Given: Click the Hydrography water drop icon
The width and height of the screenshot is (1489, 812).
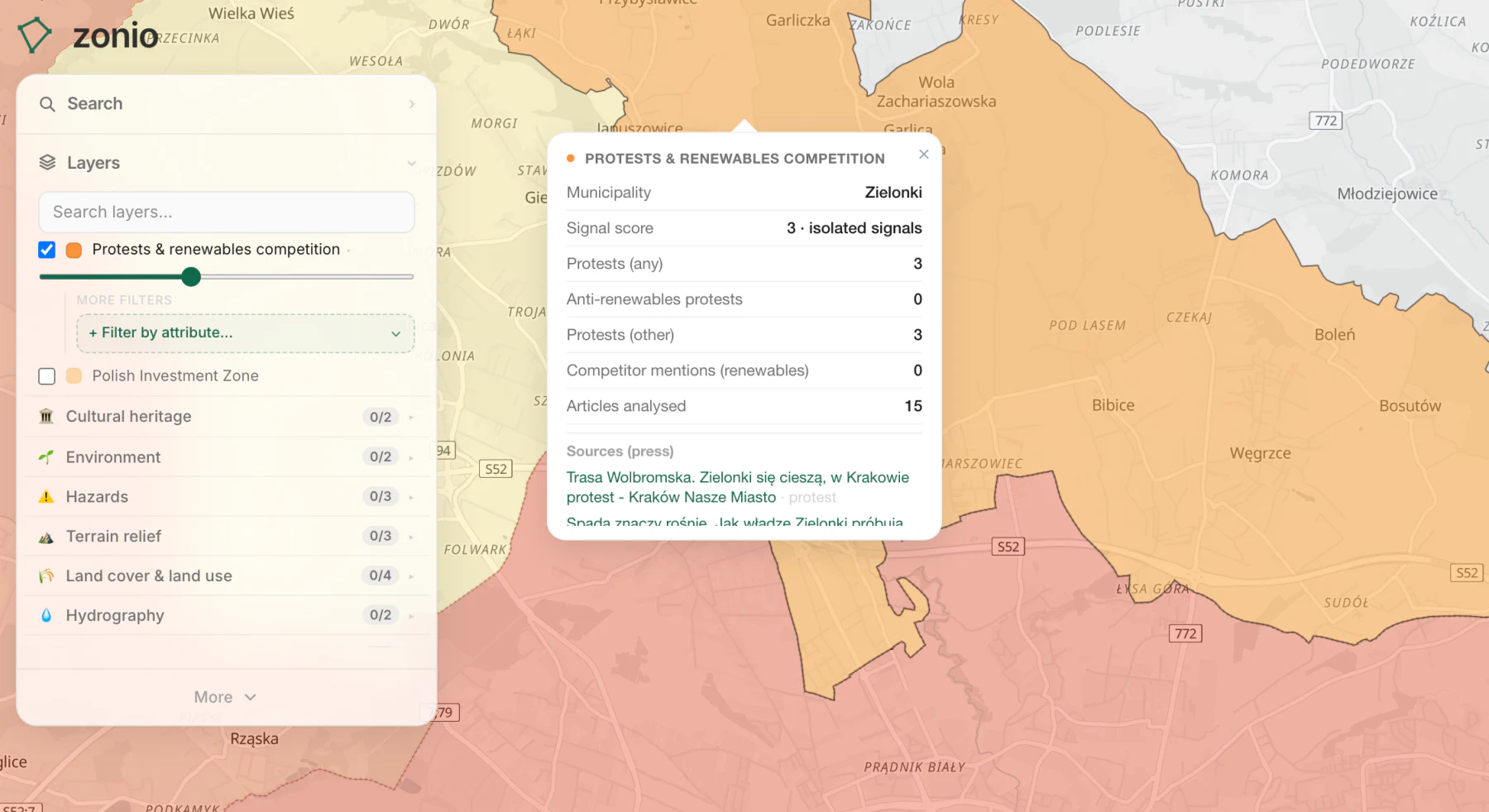Looking at the screenshot, I should (x=46, y=615).
